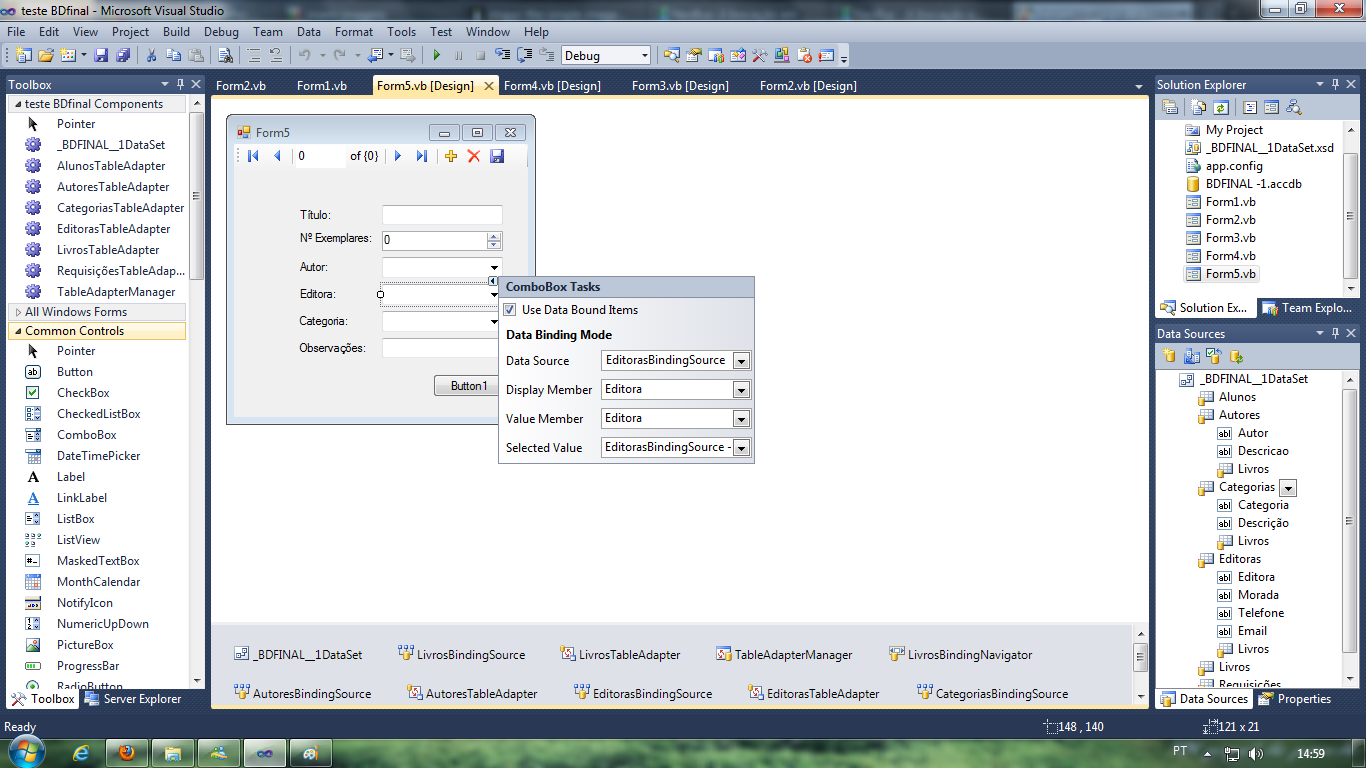Open the Data Source dropdown
Image resolution: width=1366 pixels, height=768 pixels.
click(x=741, y=361)
